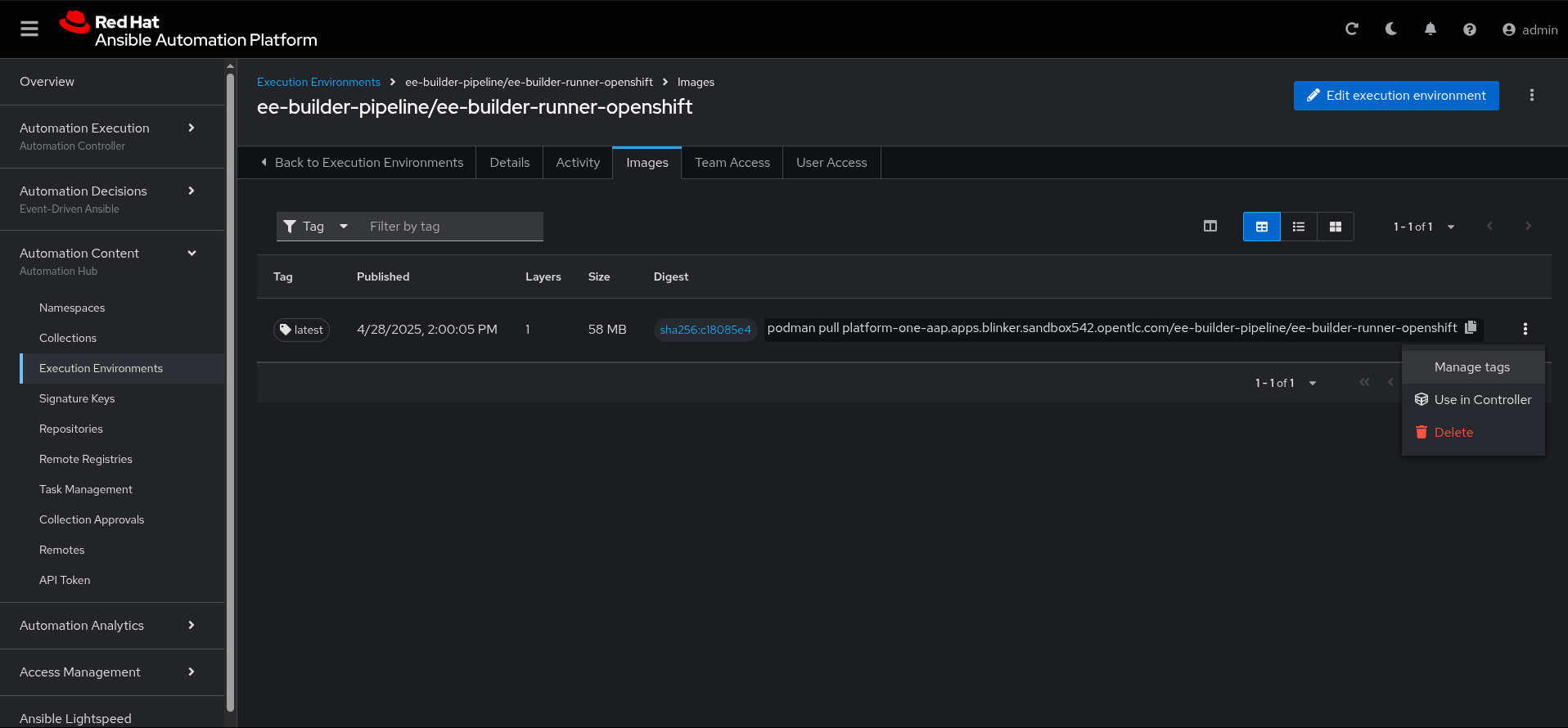Click the refresh icon in header
Image resolution: width=1568 pixels, height=728 pixels.
click(1352, 29)
